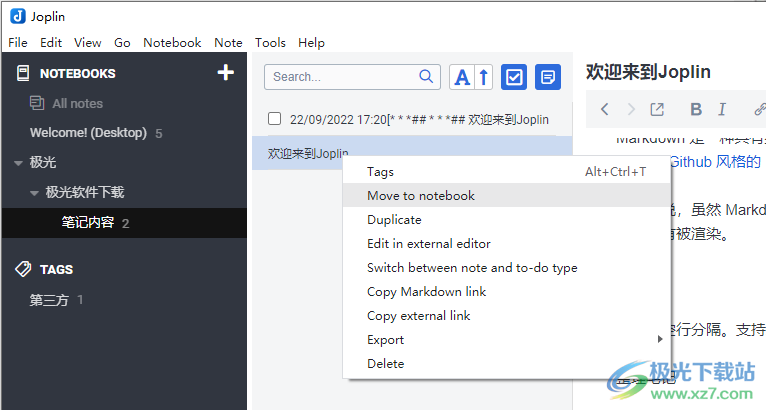The image size is (766, 410).
Task: Open the View menu
Action: [87, 43]
